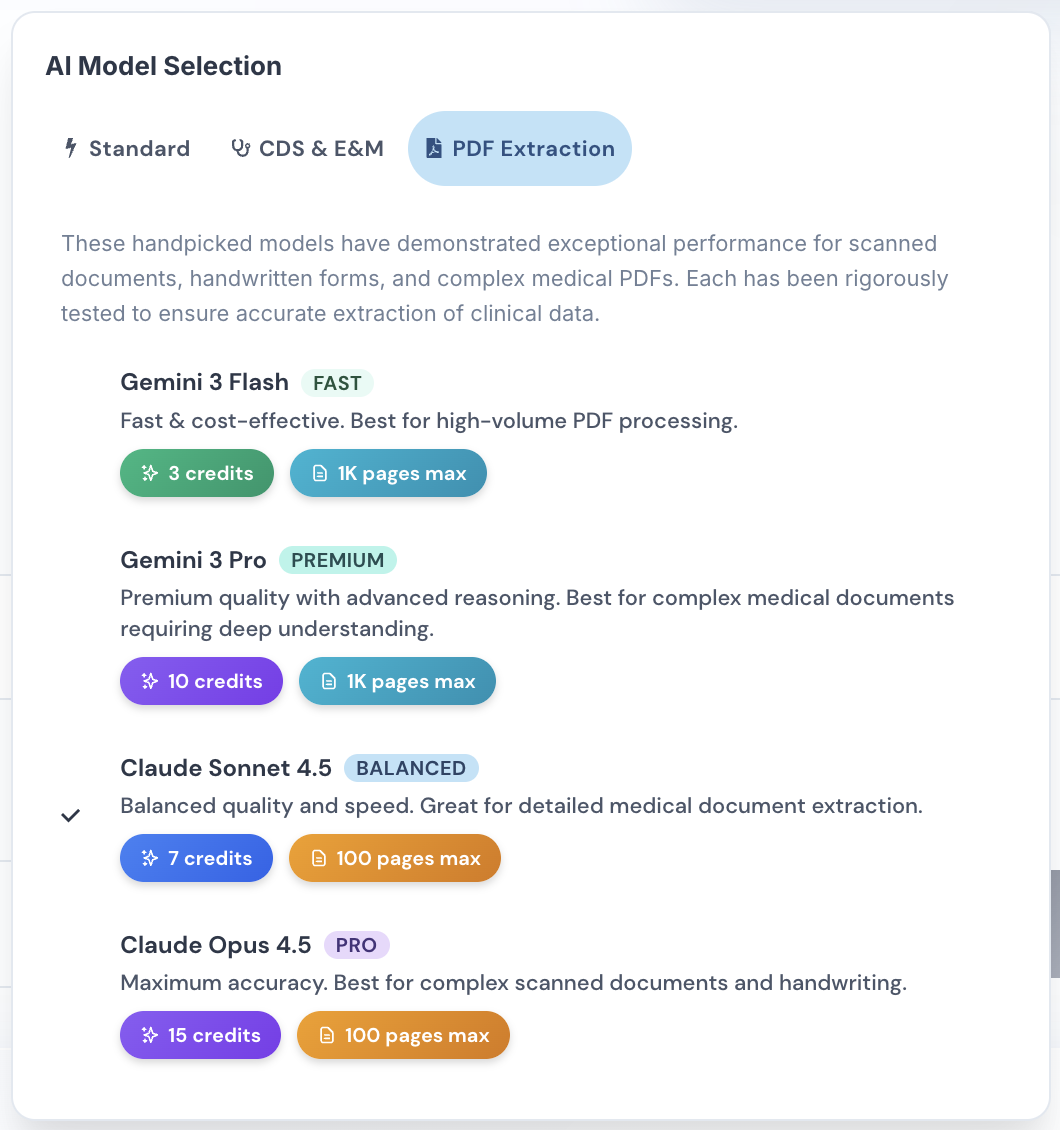Click the sparkle icon in 15 credits badge
Image resolution: width=1060 pixels, height=1130 pixels.
[150, 1035]
